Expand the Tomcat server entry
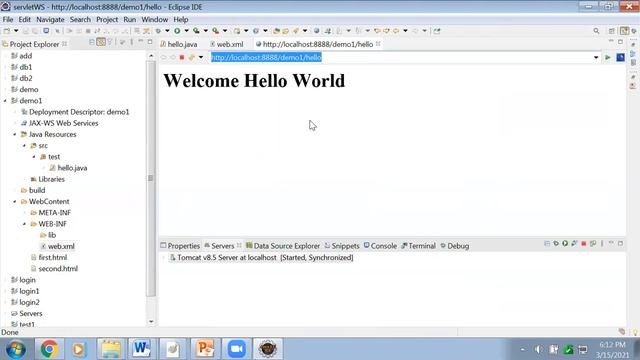This screenshot has height=360, width=640. pos(164,258)
